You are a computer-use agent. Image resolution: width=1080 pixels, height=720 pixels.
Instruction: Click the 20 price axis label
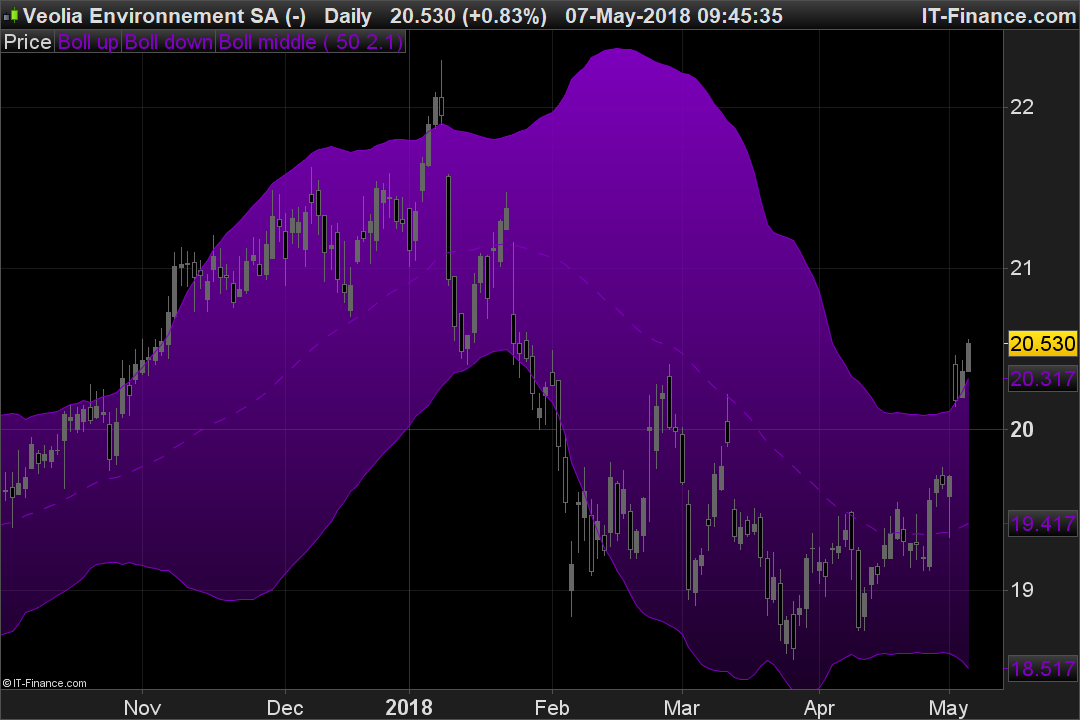tap(1021, 429)
